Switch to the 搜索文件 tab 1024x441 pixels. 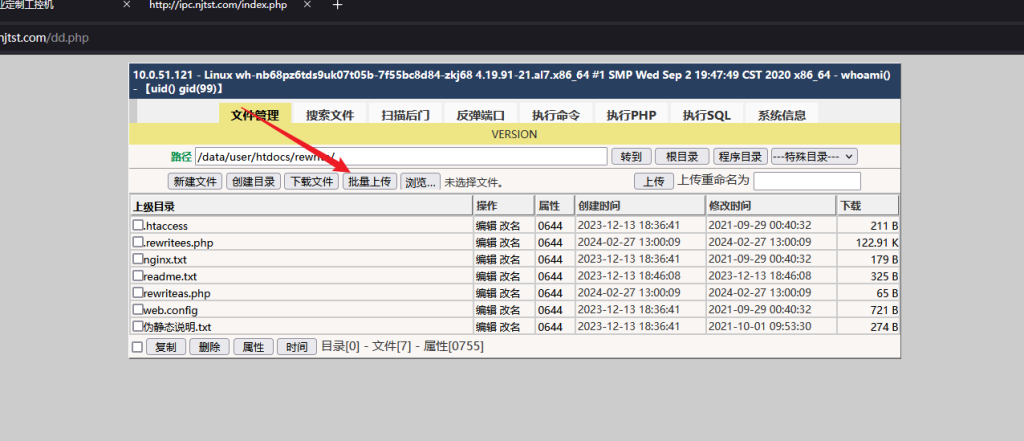[330, 115]
